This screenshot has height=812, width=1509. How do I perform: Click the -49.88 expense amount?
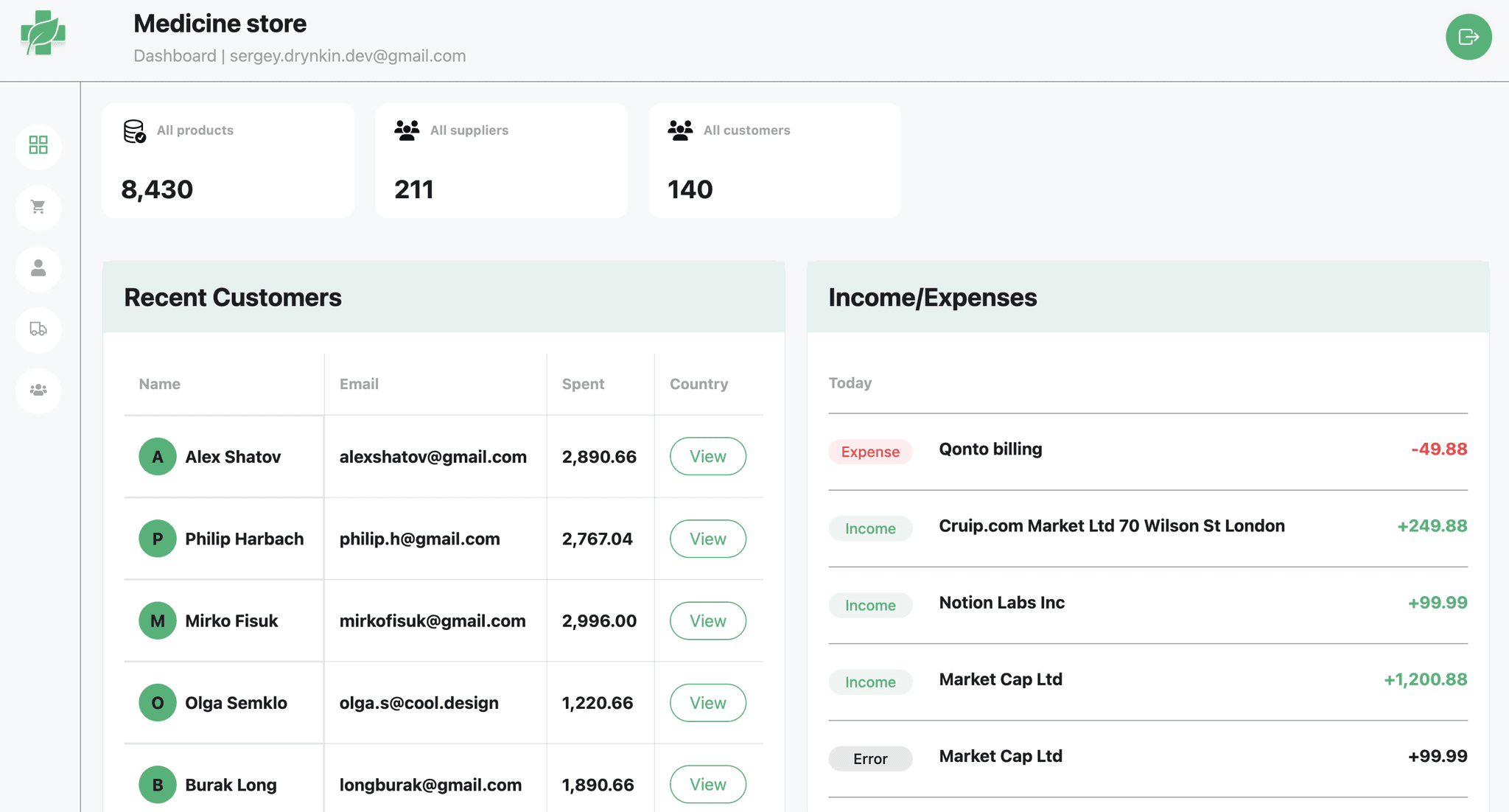1439,449
